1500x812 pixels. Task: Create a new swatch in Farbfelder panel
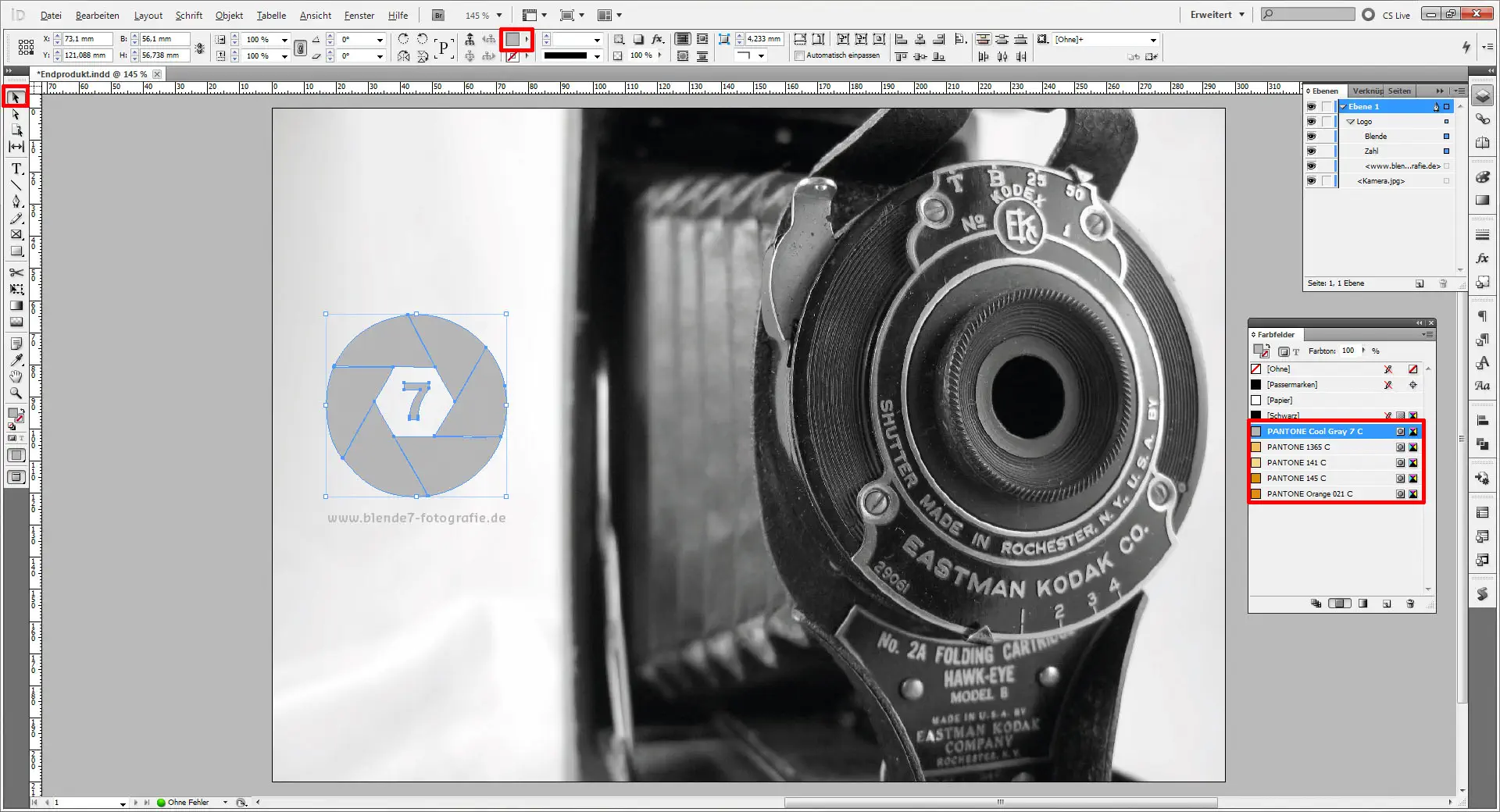[1386, 604]
